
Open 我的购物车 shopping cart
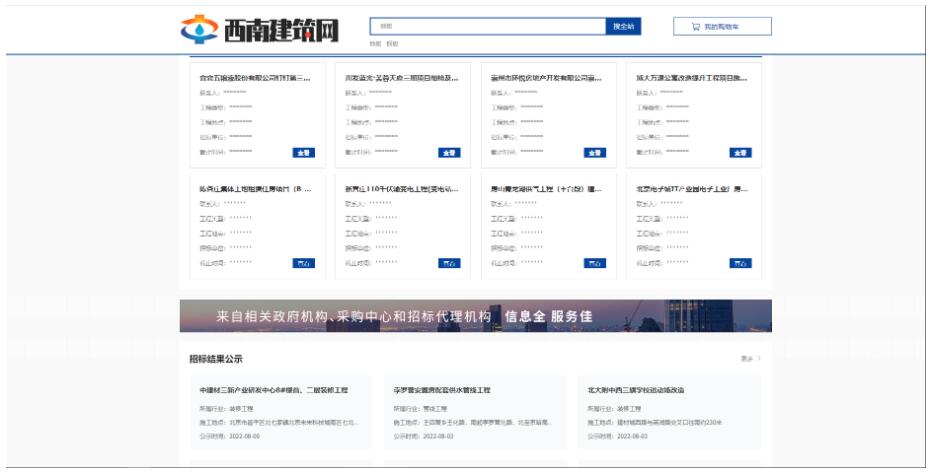(x=722, y=26)
